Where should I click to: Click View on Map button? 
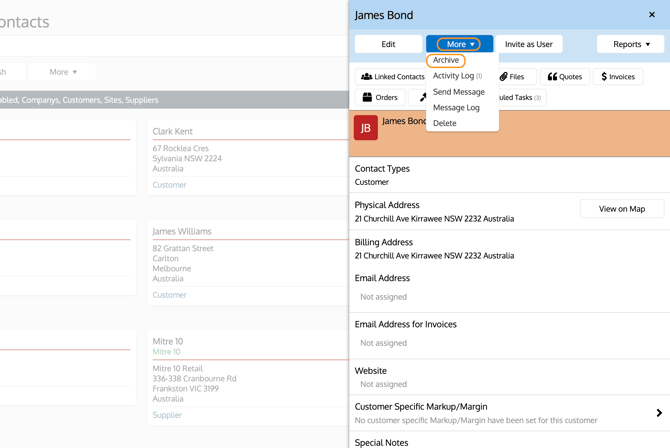click(x=621, y=209)
